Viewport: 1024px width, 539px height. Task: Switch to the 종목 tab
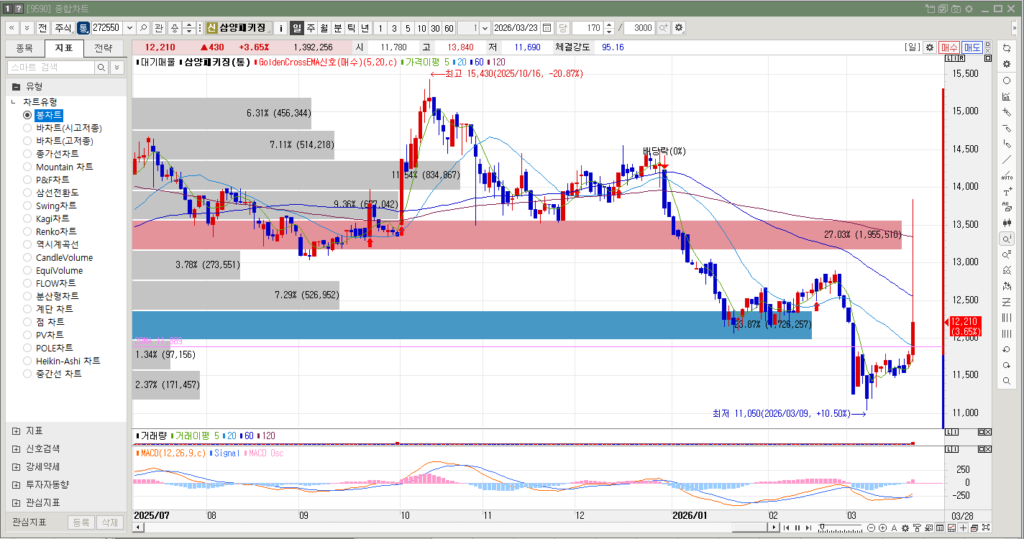25,47
